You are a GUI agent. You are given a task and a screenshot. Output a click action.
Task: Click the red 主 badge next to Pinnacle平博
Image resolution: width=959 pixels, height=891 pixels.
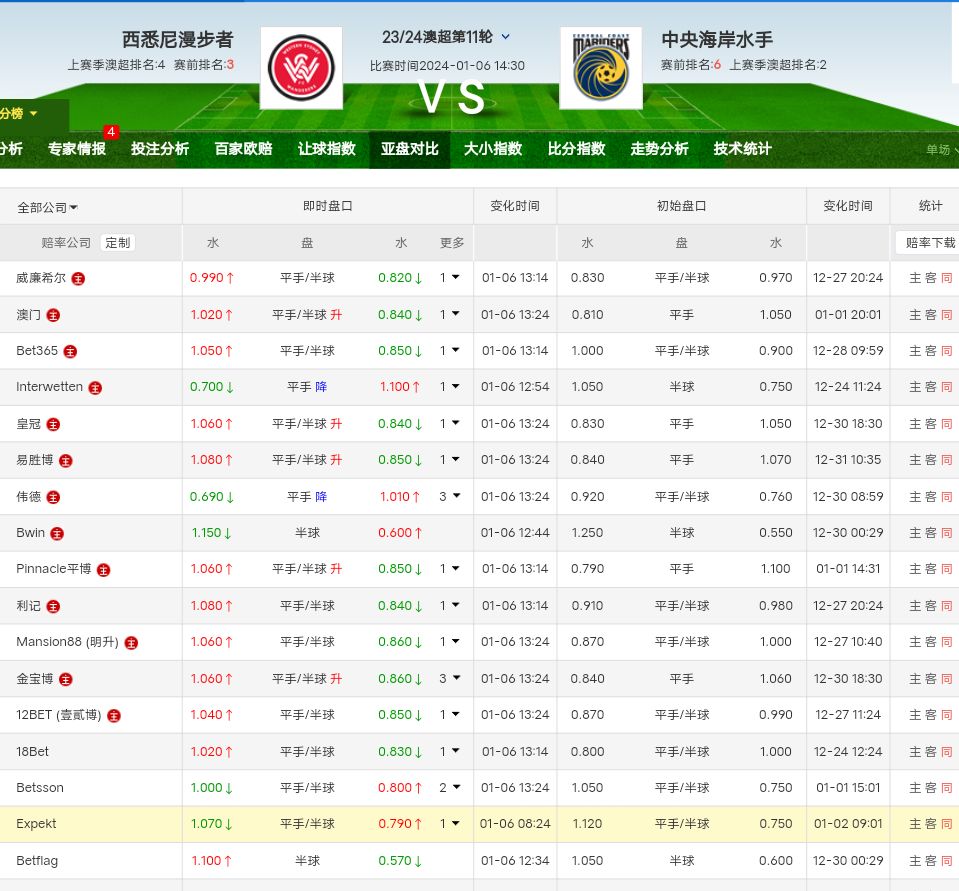[103, 570]
